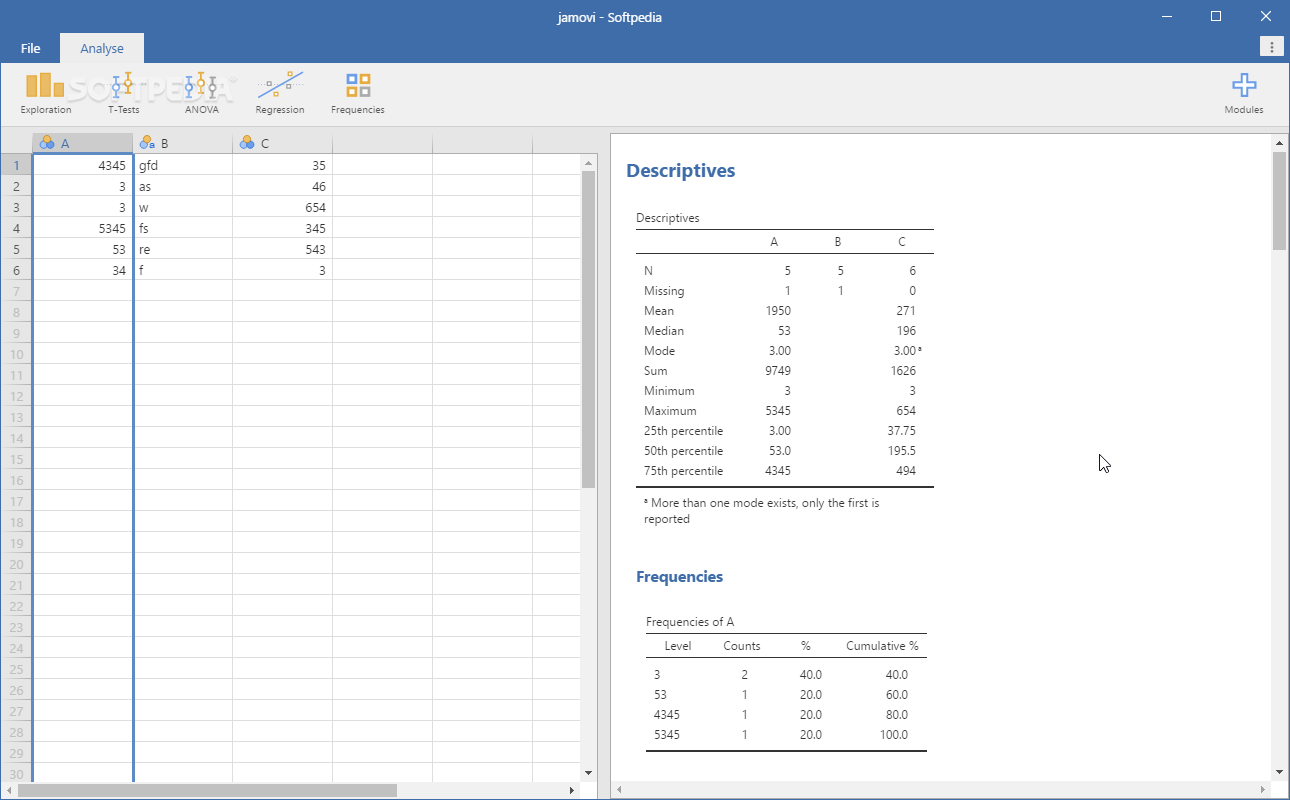Select cell containing 35 in column C
Image resolution: width=1290 pixels, height=800 pixels.
(x=283, y=166)
